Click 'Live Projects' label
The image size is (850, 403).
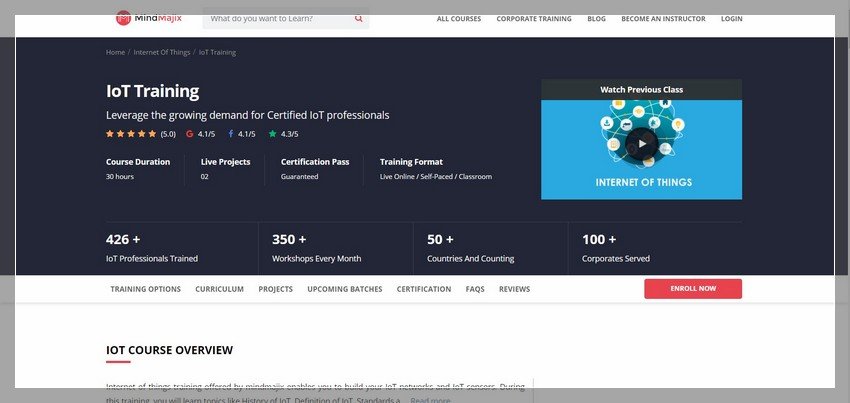(226, 162)
